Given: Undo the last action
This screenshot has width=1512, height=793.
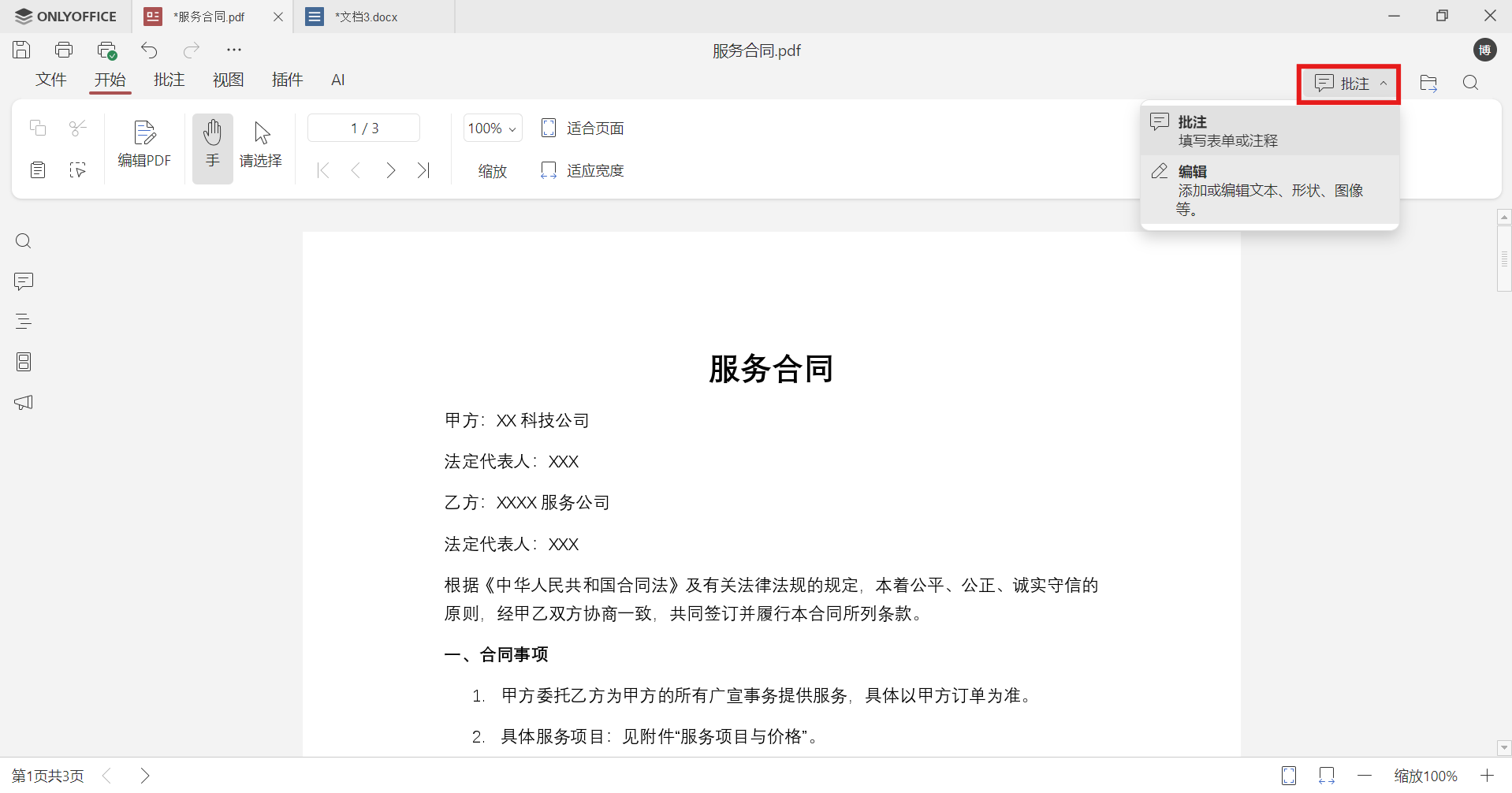Looking at the screenshot, I should click(149, 49).
